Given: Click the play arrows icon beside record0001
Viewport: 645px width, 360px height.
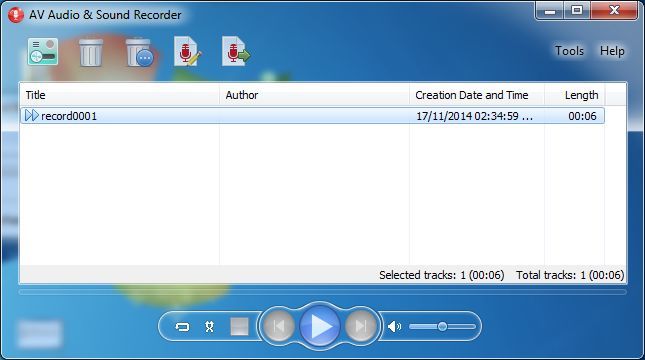Looking at the screenshot, I should (32, 116).
